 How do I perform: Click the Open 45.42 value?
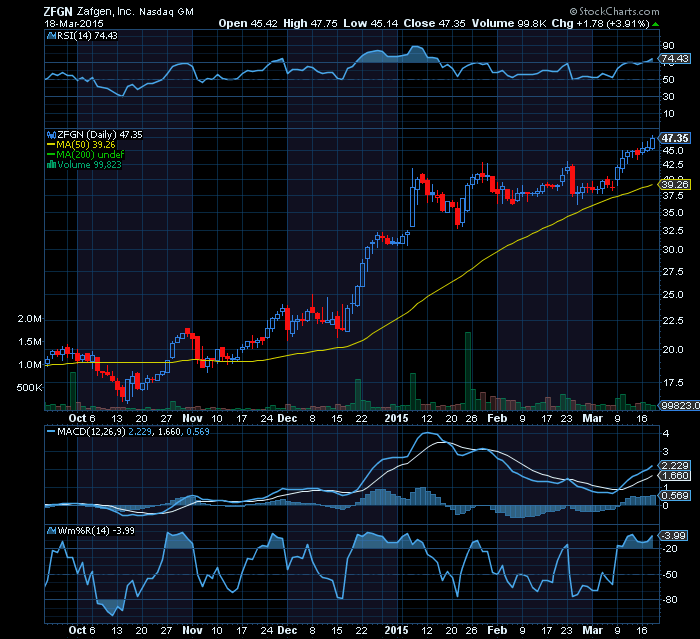248,23
